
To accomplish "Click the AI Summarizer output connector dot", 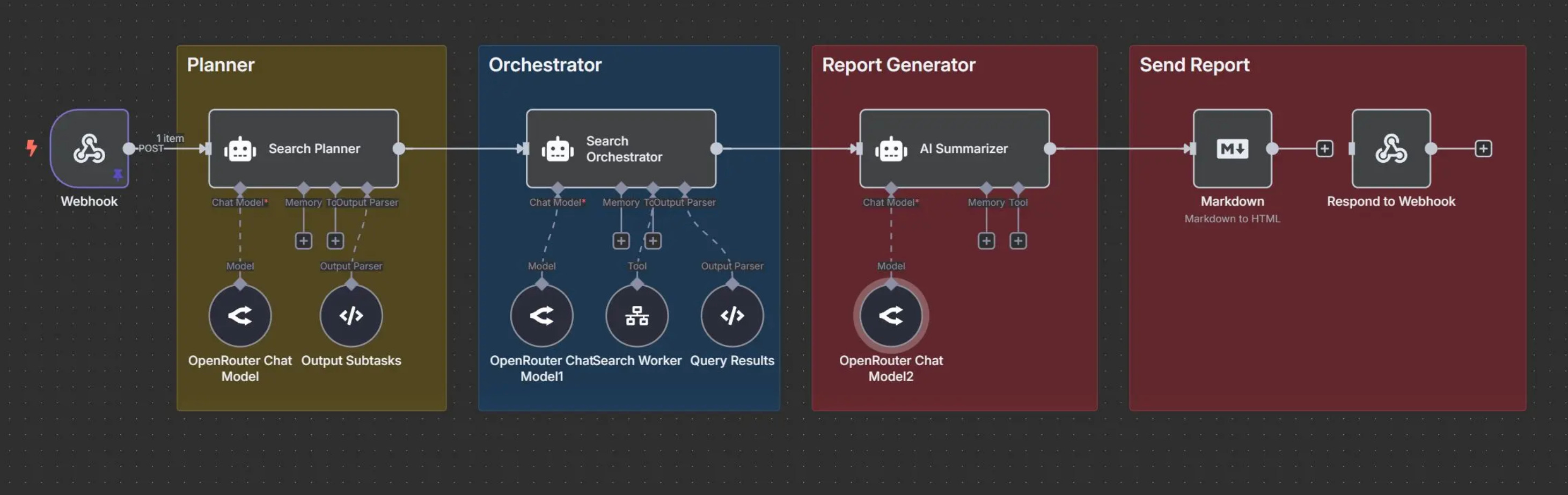I will (x=1050, y=149).
